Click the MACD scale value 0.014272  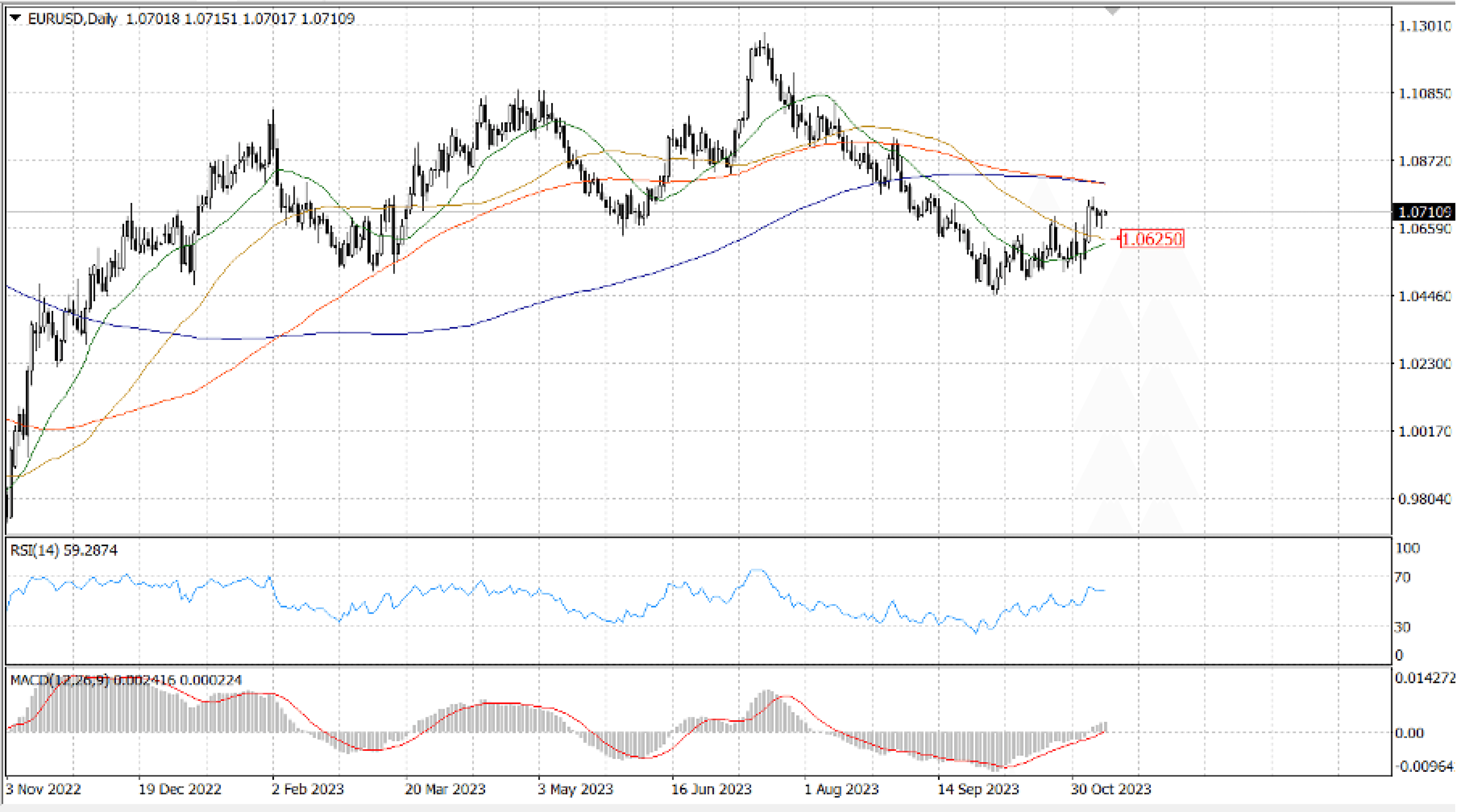(1424, 678)
